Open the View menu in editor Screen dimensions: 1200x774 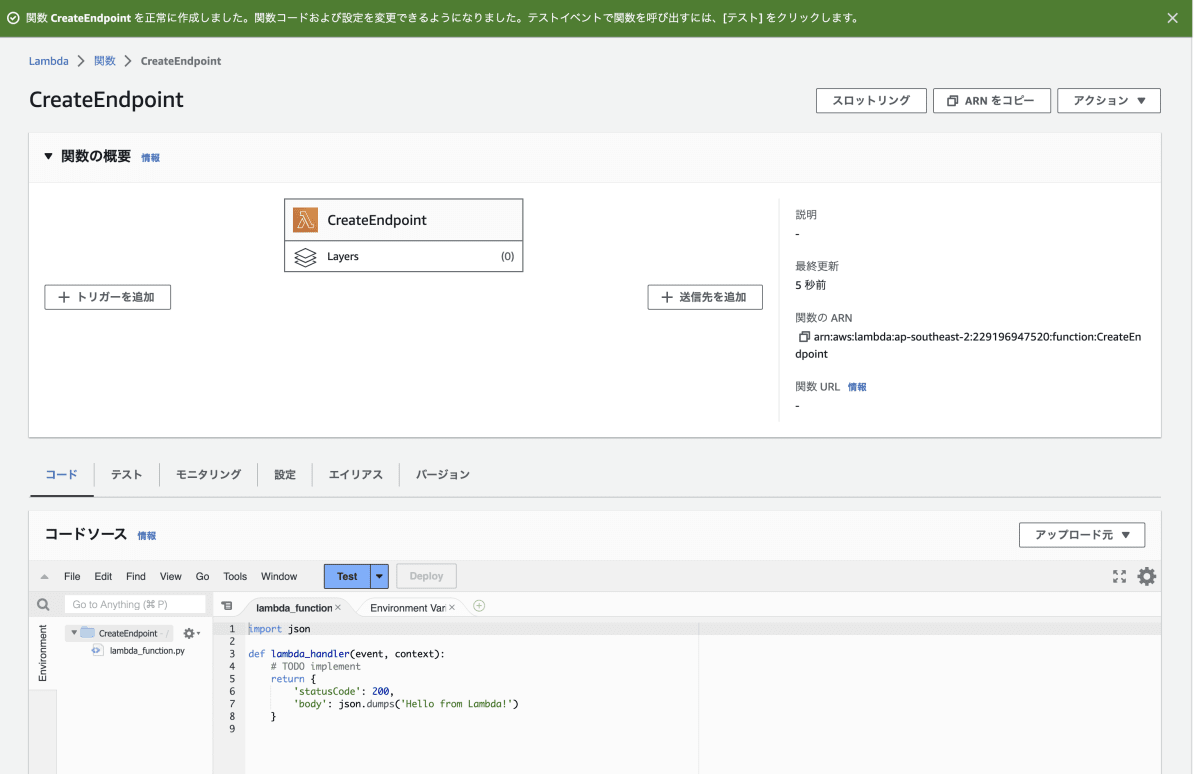[x=171, y=577]
